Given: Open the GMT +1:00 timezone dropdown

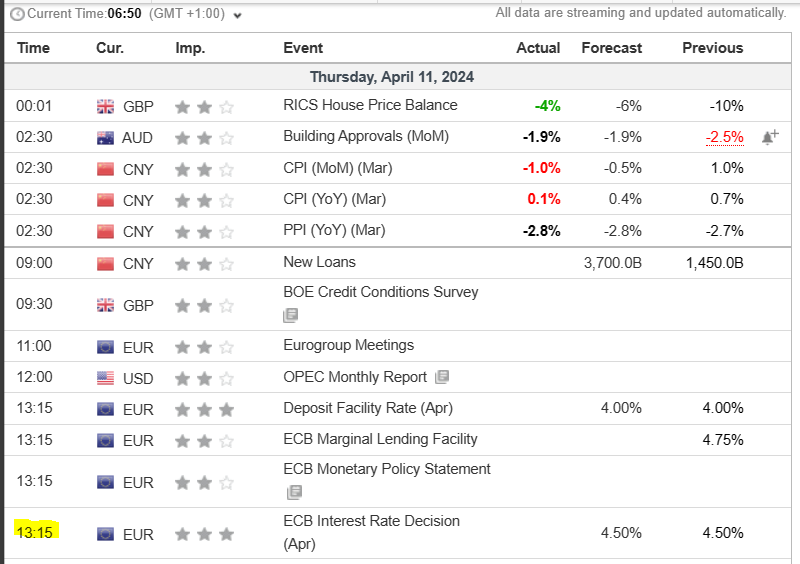Looking at the screenshot, I should 195,14.
